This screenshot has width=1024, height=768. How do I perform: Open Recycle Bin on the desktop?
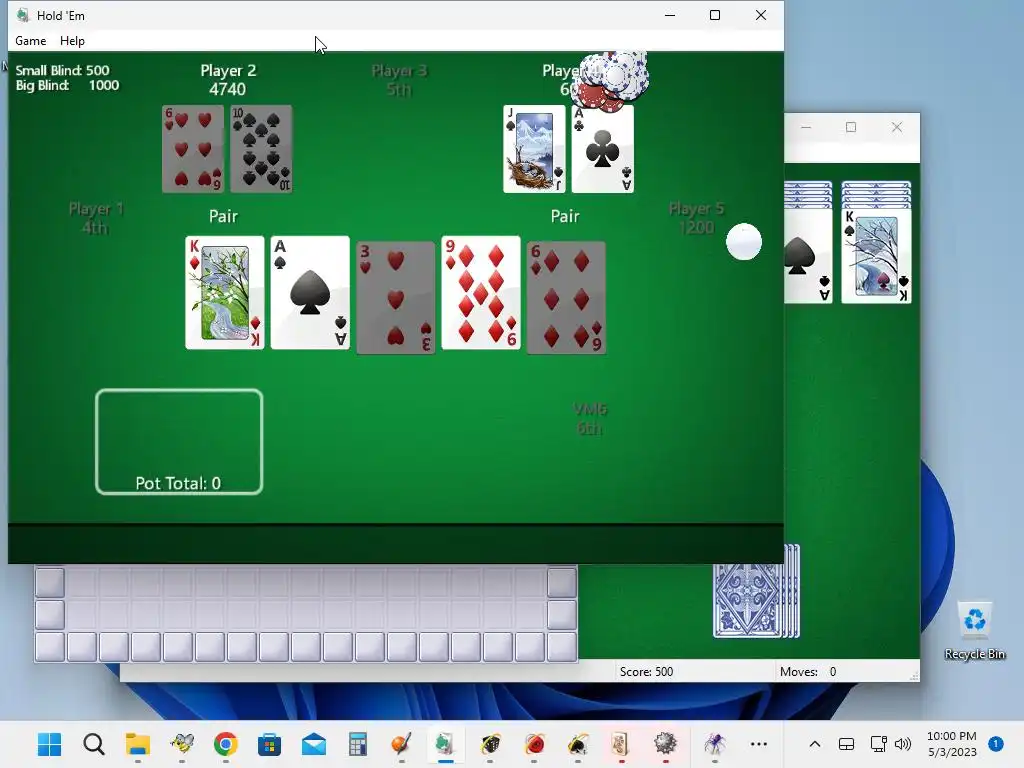coord(974,632)
